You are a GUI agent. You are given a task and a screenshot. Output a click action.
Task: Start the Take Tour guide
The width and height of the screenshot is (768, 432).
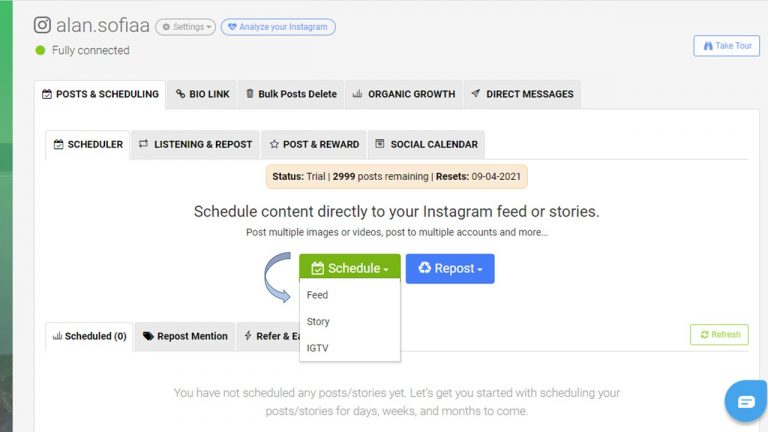[726, 46]
